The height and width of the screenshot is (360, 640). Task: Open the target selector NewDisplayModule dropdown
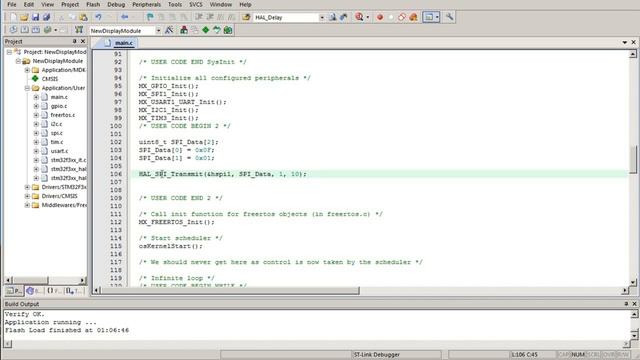point(158,31)
